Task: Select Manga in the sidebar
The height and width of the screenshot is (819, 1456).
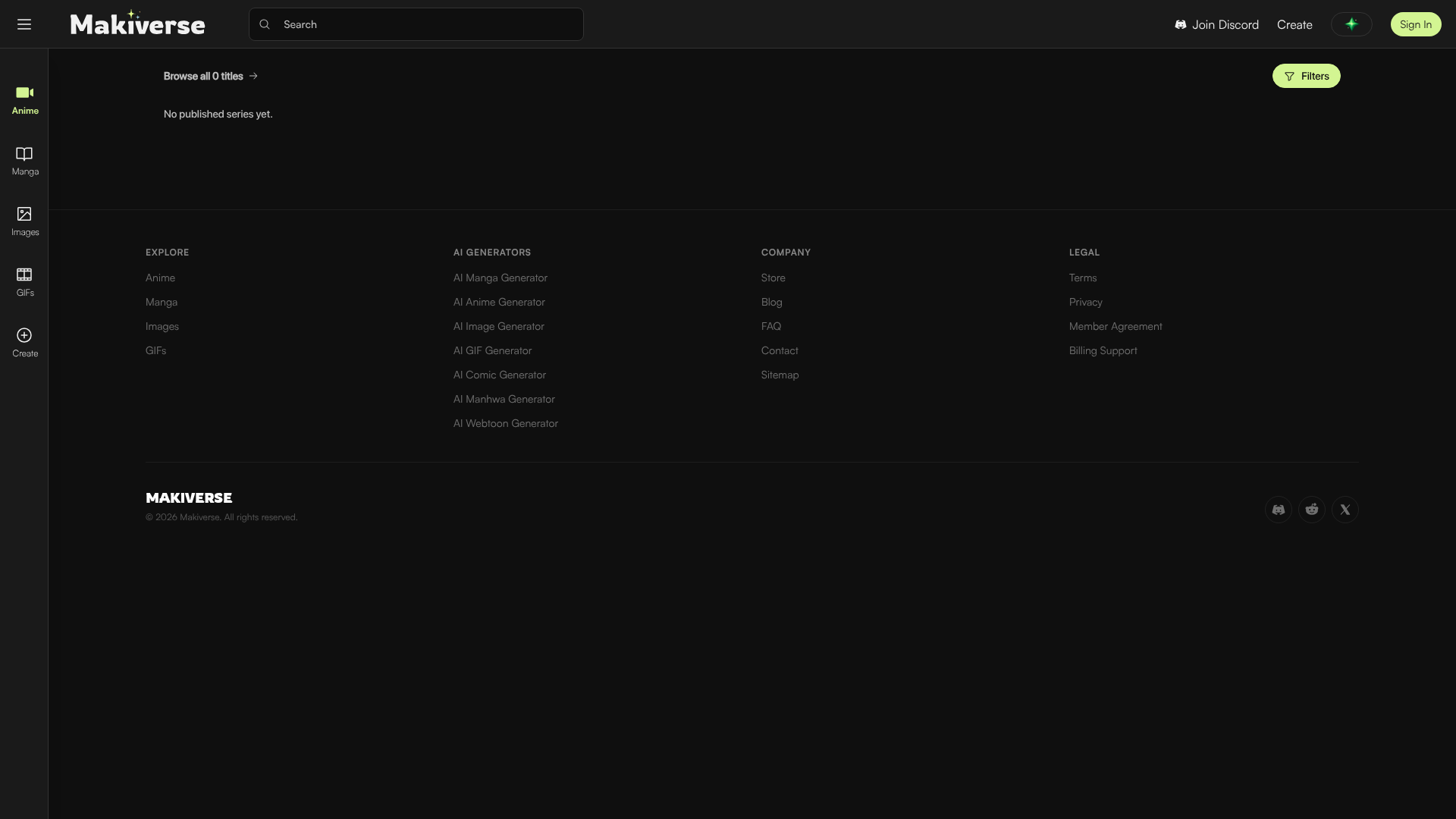Action: pos(24,162)
